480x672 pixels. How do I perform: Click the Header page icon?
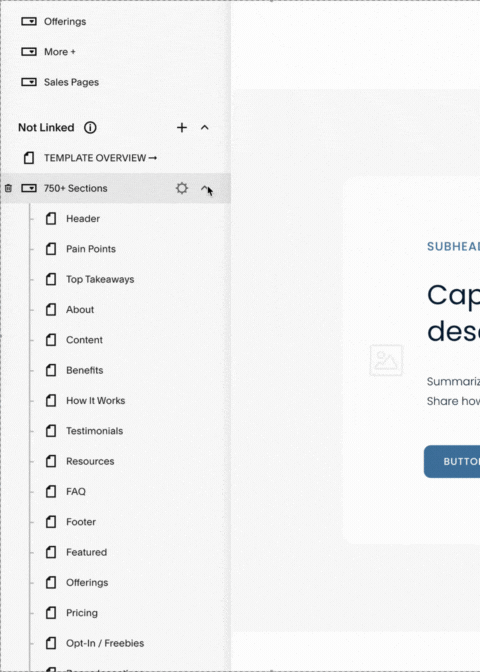[x=51, y=219]
